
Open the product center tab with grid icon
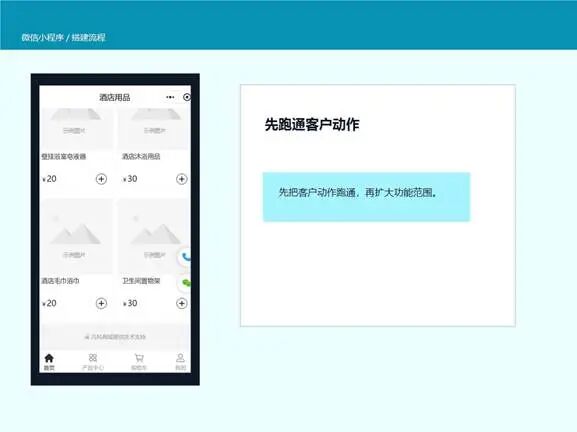tap(93, 362)
